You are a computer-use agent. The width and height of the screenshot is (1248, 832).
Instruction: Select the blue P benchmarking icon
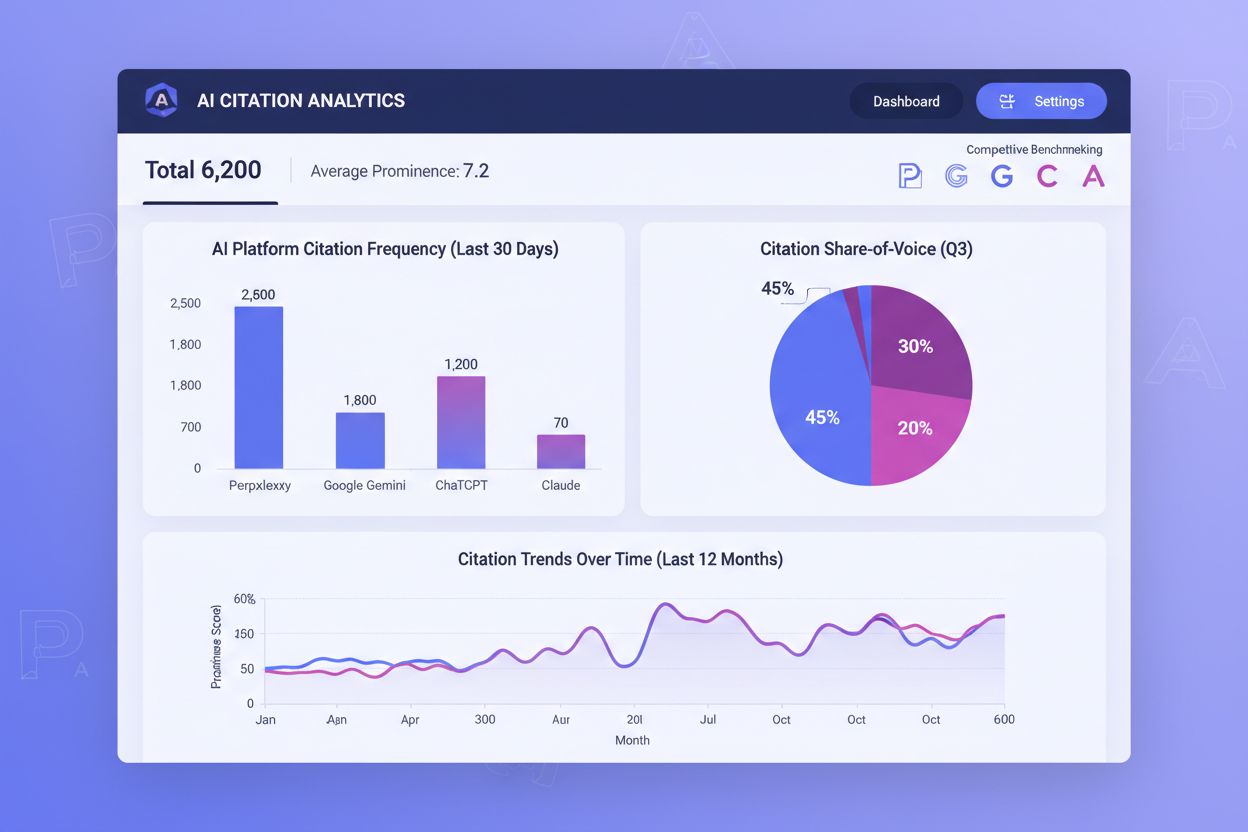click(909, 177)
